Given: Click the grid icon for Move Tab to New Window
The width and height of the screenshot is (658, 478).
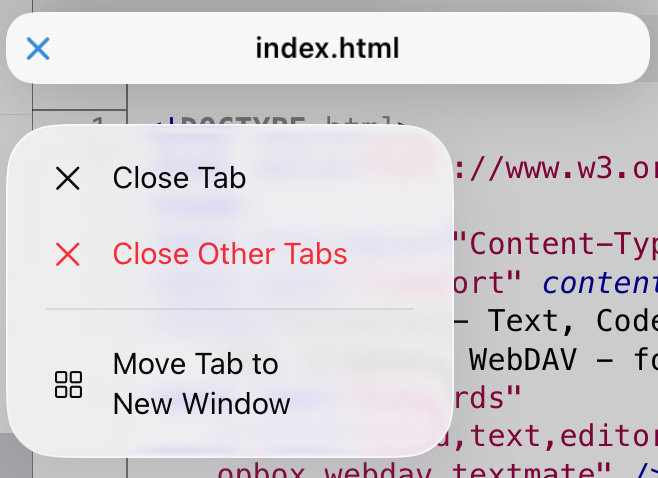Looking at the screenshot, I should coord(68,384).
